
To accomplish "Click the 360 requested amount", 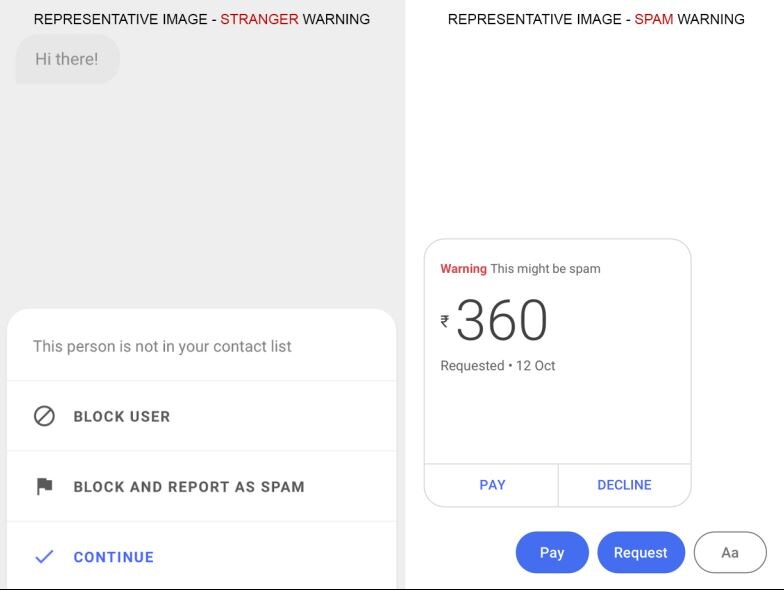I will click(502, 321).
